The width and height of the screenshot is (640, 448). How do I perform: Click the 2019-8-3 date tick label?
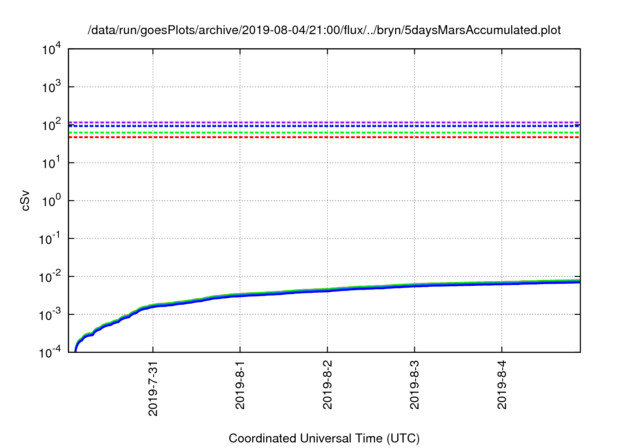tap(414, 385)
